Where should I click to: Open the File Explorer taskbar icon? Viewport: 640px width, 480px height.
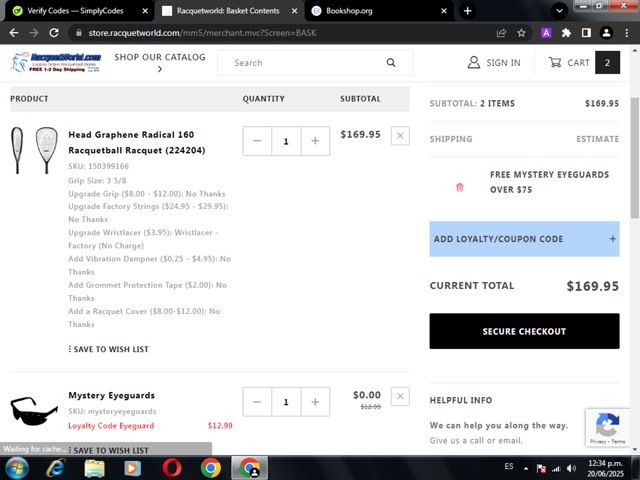click(94, 468)
